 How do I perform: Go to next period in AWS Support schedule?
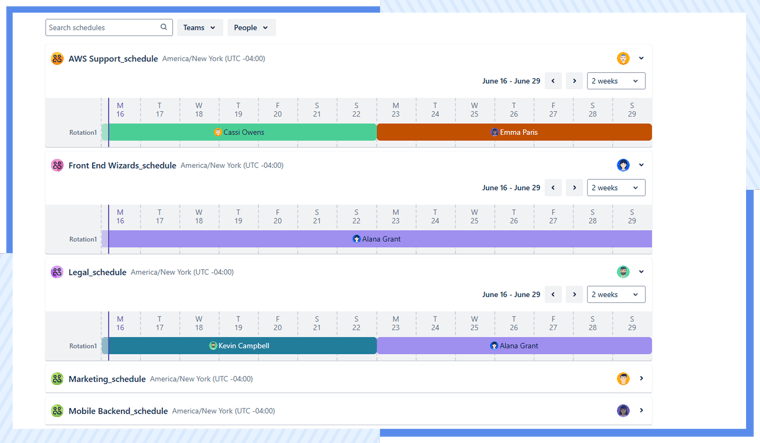coord(574,81)
